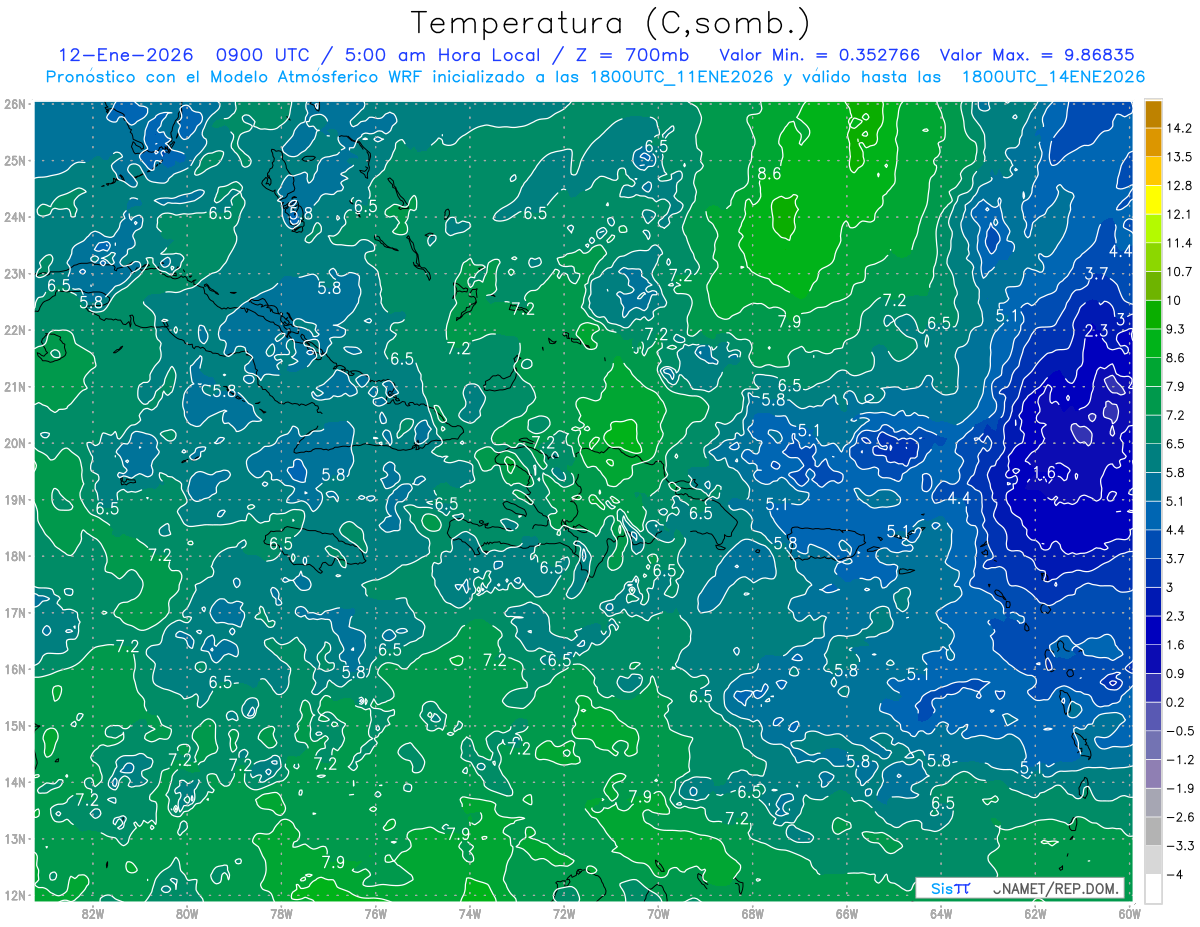Click the 10.7 color bar label
Screen dimensions: 1200x927
coord(1178,272)
